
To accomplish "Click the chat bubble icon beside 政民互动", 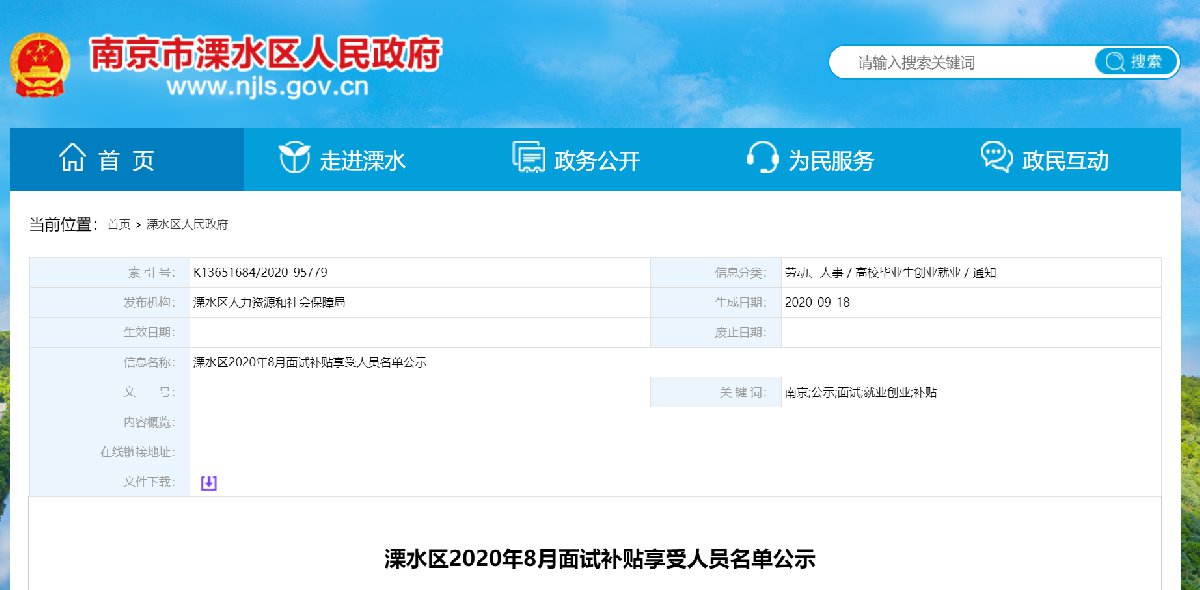I will click(x=996, y=159).
